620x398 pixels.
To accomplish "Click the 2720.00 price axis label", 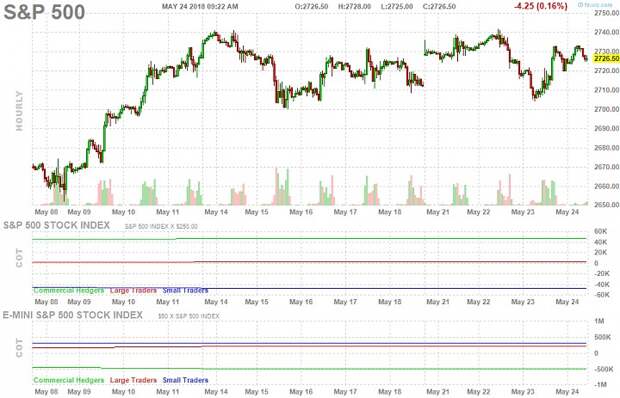I will tap(607, 70).
